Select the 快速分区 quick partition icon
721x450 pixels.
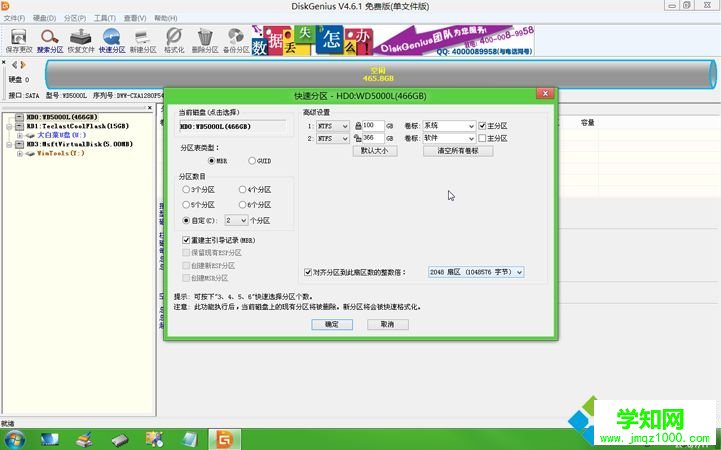[112, 40]
